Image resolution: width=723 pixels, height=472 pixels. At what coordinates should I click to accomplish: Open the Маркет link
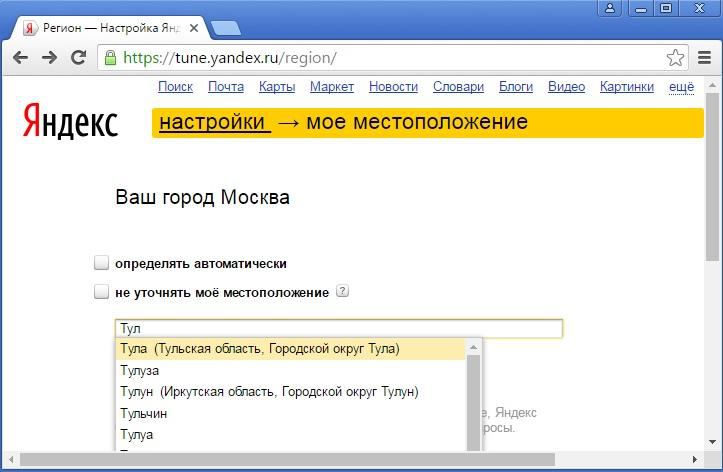(x=332, y=87)
